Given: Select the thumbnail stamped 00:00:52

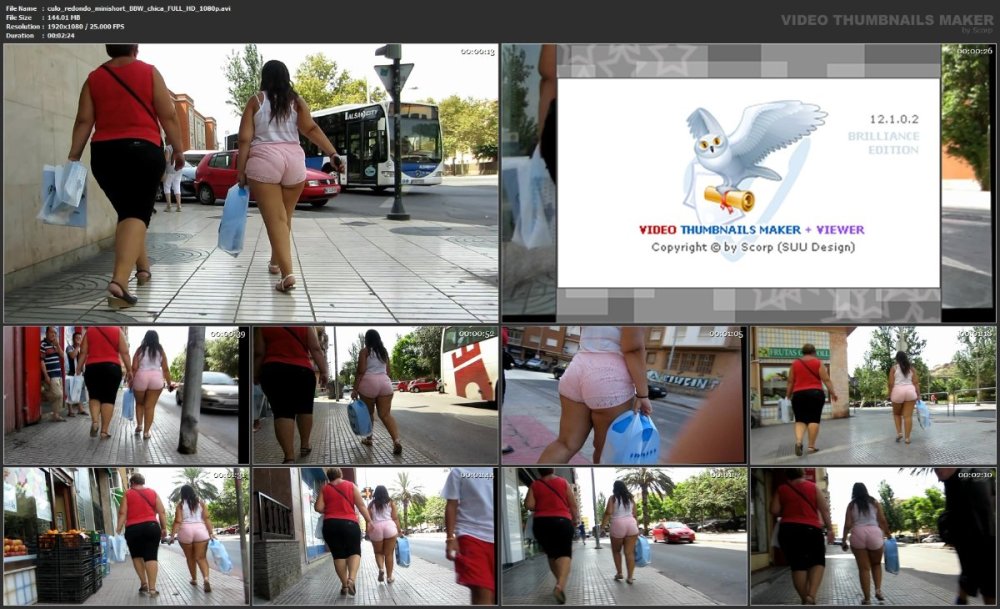Looking at the screenshot, I should click(375, 395).
